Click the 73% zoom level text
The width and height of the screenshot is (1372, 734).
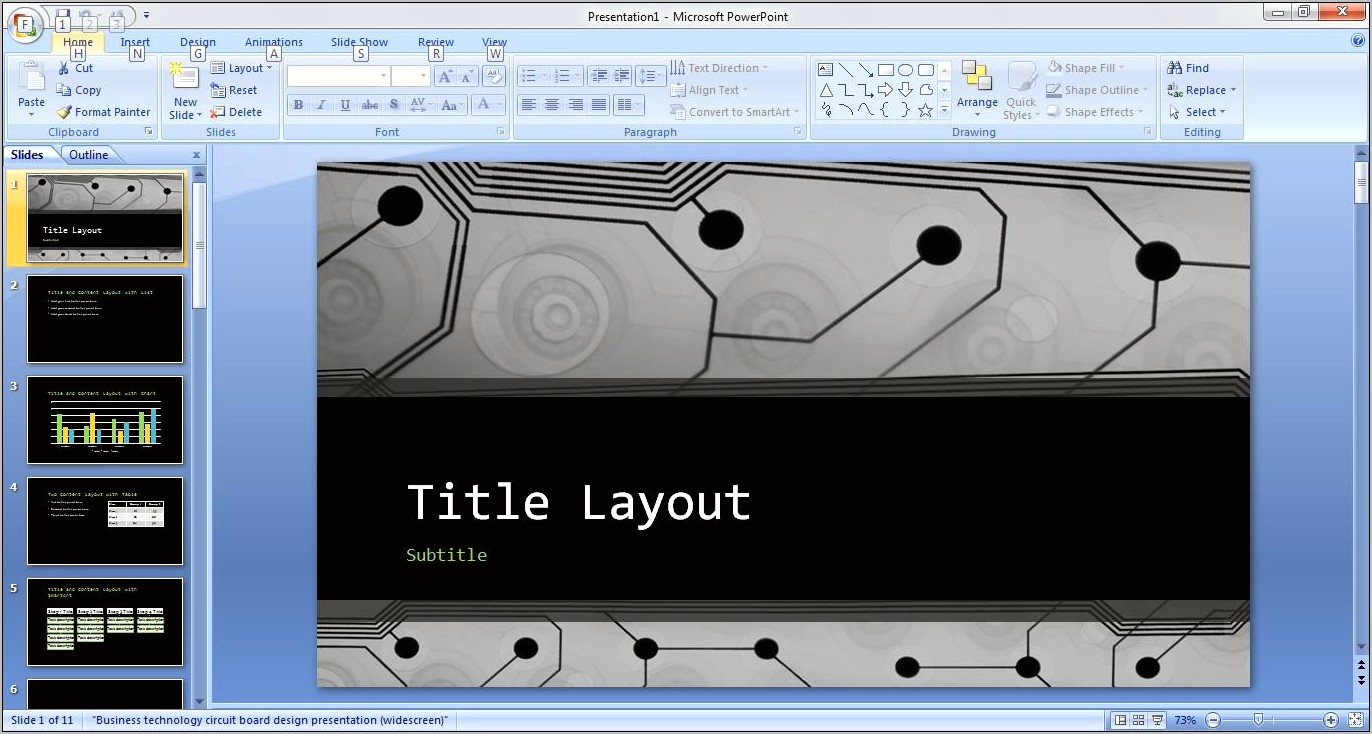tap(1185, 720)
